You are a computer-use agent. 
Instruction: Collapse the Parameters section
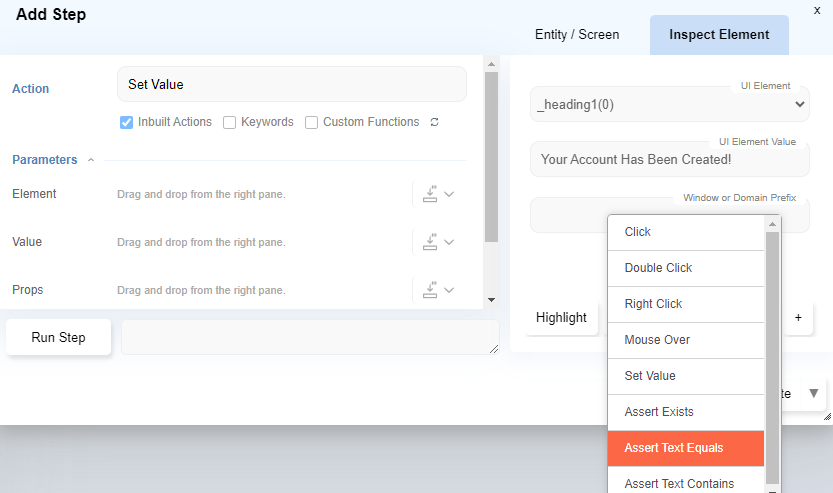point(91,160)
